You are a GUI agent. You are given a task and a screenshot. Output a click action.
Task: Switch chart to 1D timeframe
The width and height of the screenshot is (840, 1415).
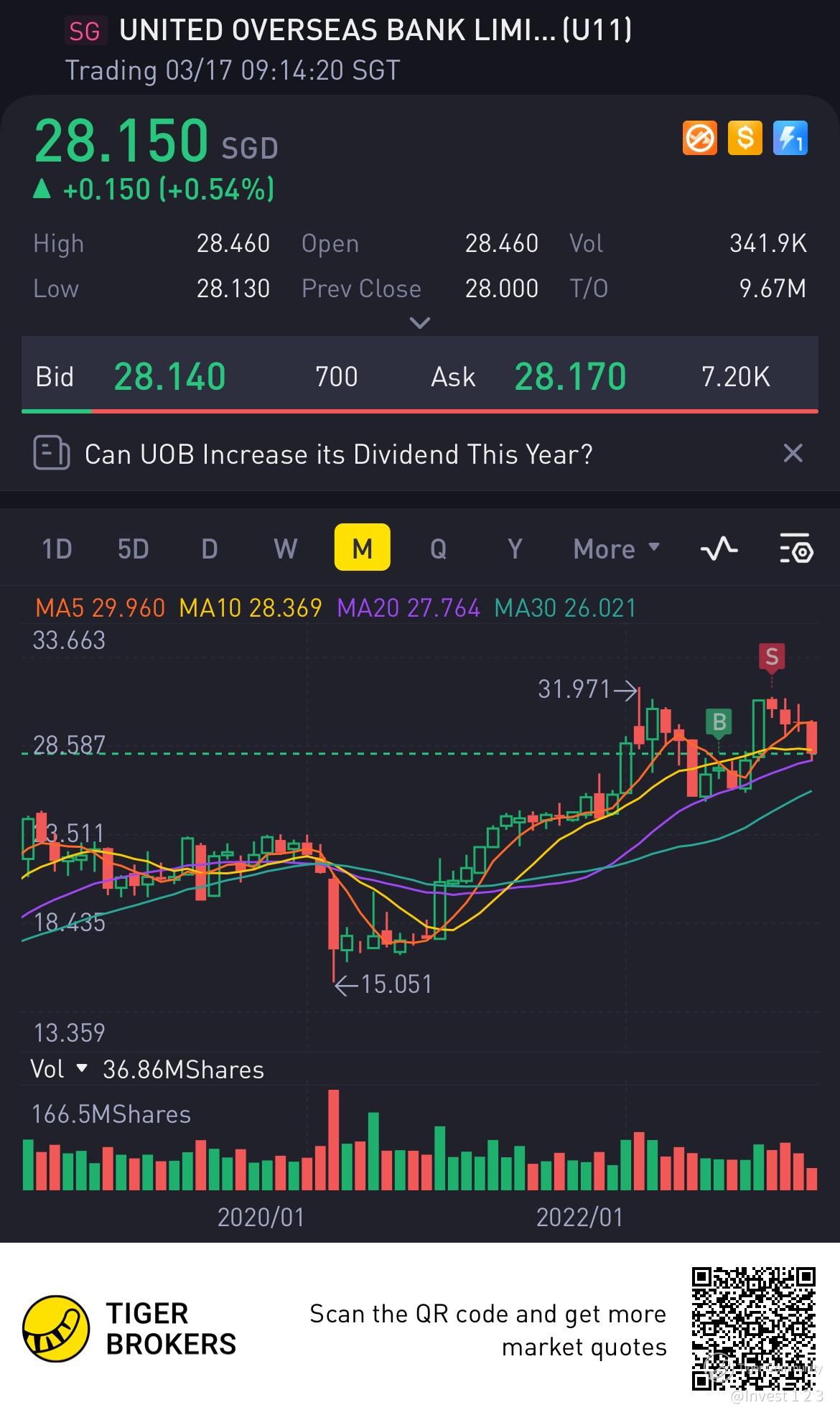click(57, 549)
